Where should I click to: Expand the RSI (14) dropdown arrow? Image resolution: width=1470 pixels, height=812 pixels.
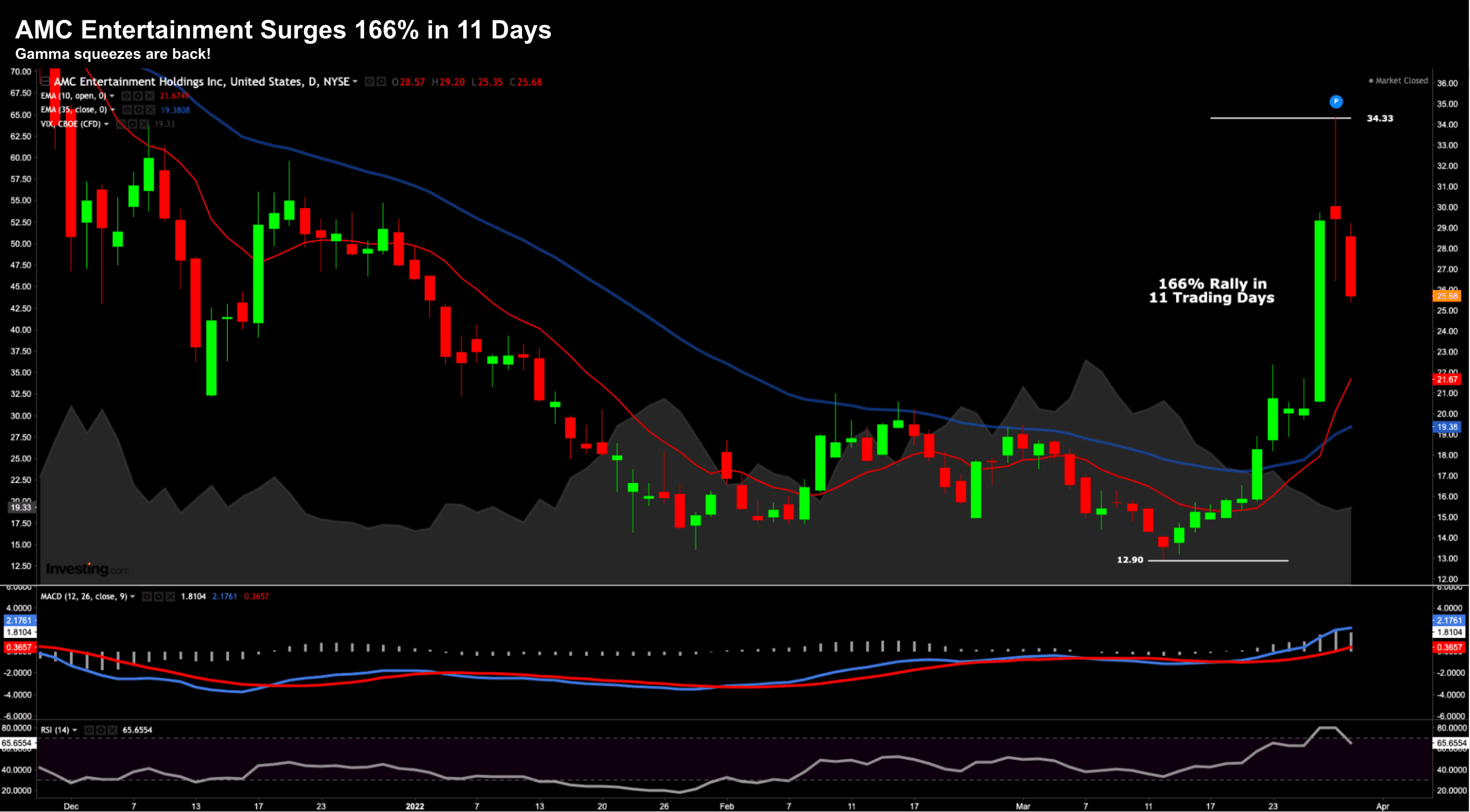75,730
